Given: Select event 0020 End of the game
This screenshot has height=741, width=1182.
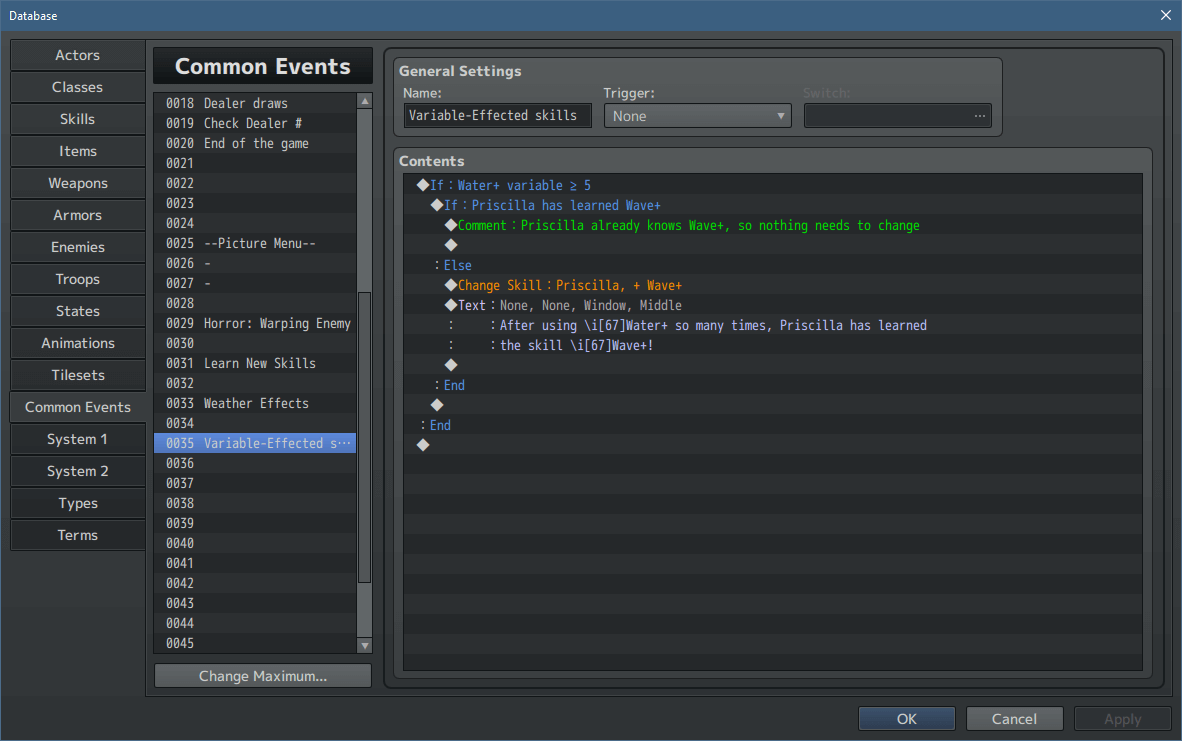Looking at the screenshot, I should (255, 143).
